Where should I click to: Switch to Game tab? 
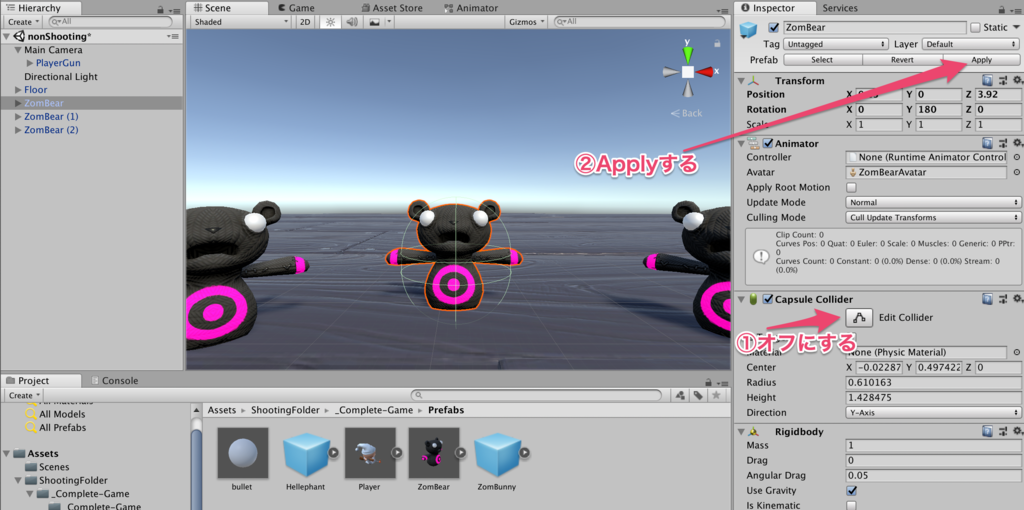(296, 8)
